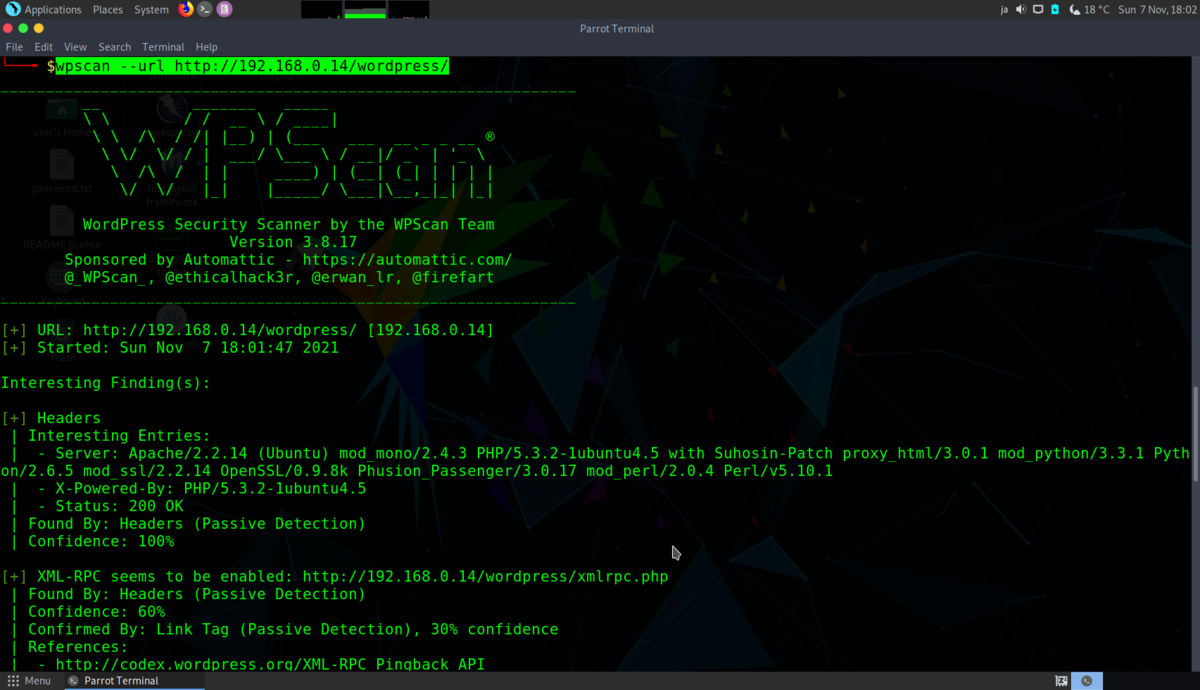Screen dimensions: 1200x690
Task: Open the Places menu
Action: 108,9
